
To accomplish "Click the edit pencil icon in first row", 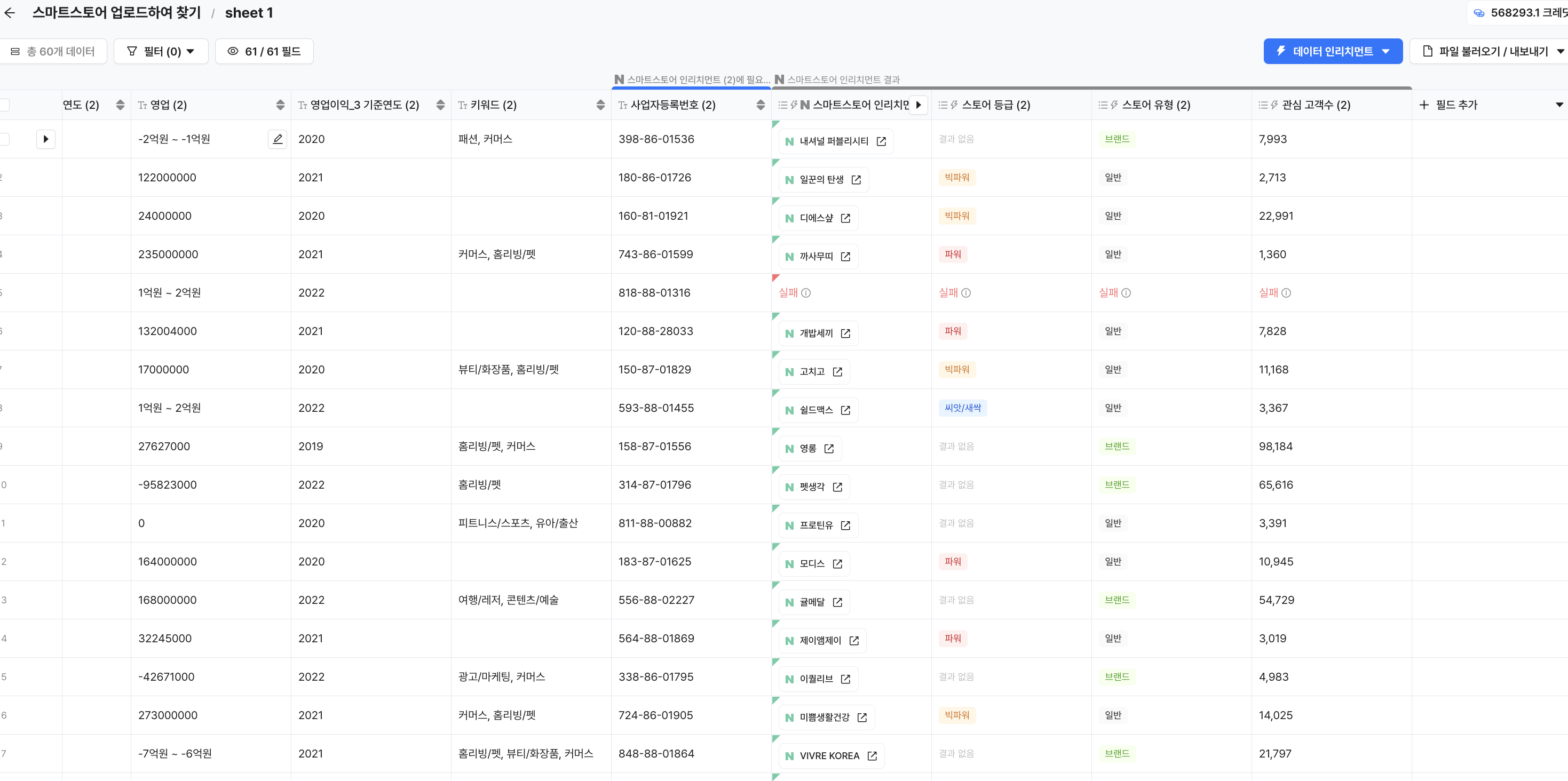I will pos(278,139).
